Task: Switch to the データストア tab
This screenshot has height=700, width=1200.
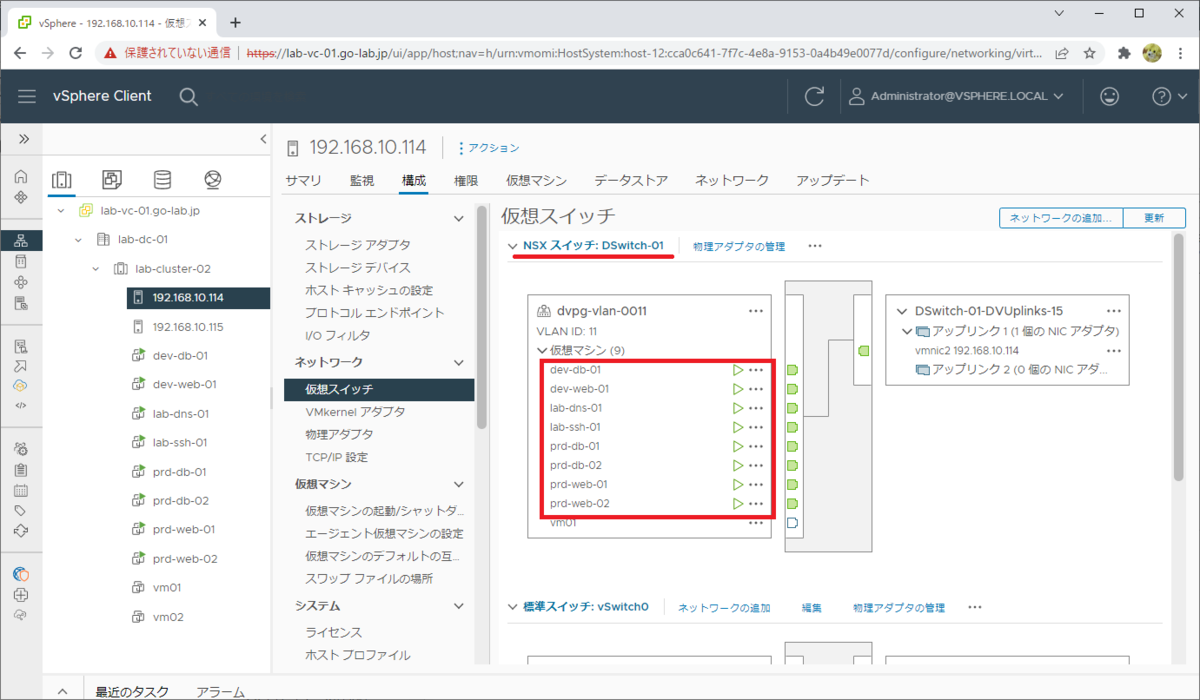Action: point(631,181)
